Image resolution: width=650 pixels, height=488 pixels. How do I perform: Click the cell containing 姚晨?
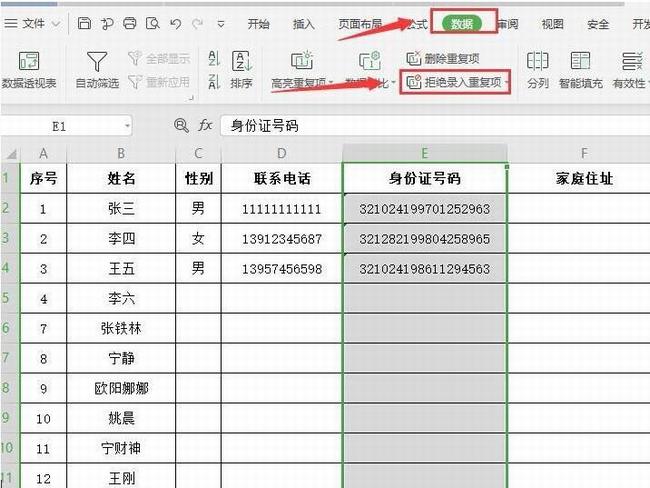(x=121, y=418)
